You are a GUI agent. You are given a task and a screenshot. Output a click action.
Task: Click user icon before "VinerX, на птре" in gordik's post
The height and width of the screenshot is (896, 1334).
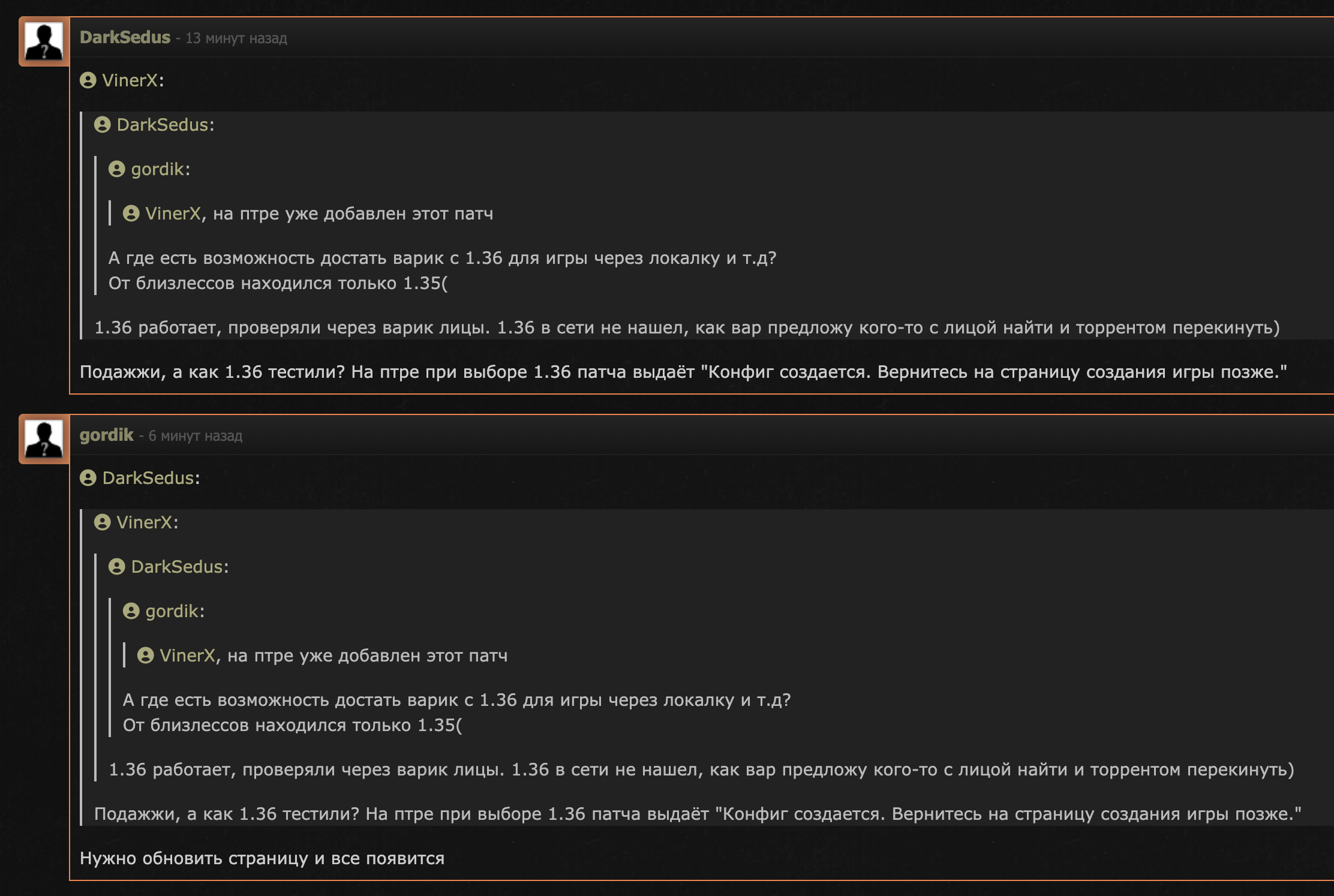coord(146,656)
